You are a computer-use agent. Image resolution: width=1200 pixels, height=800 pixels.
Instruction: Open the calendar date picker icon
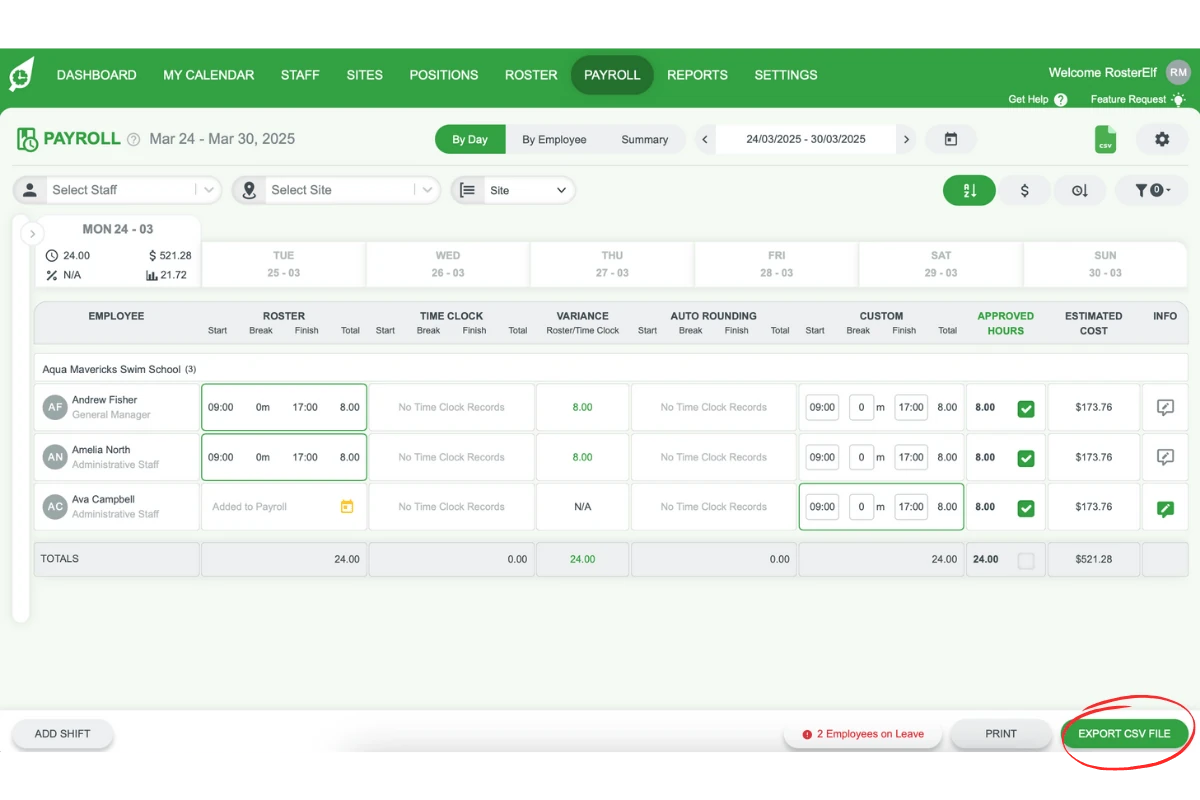[x=951, y=139]
